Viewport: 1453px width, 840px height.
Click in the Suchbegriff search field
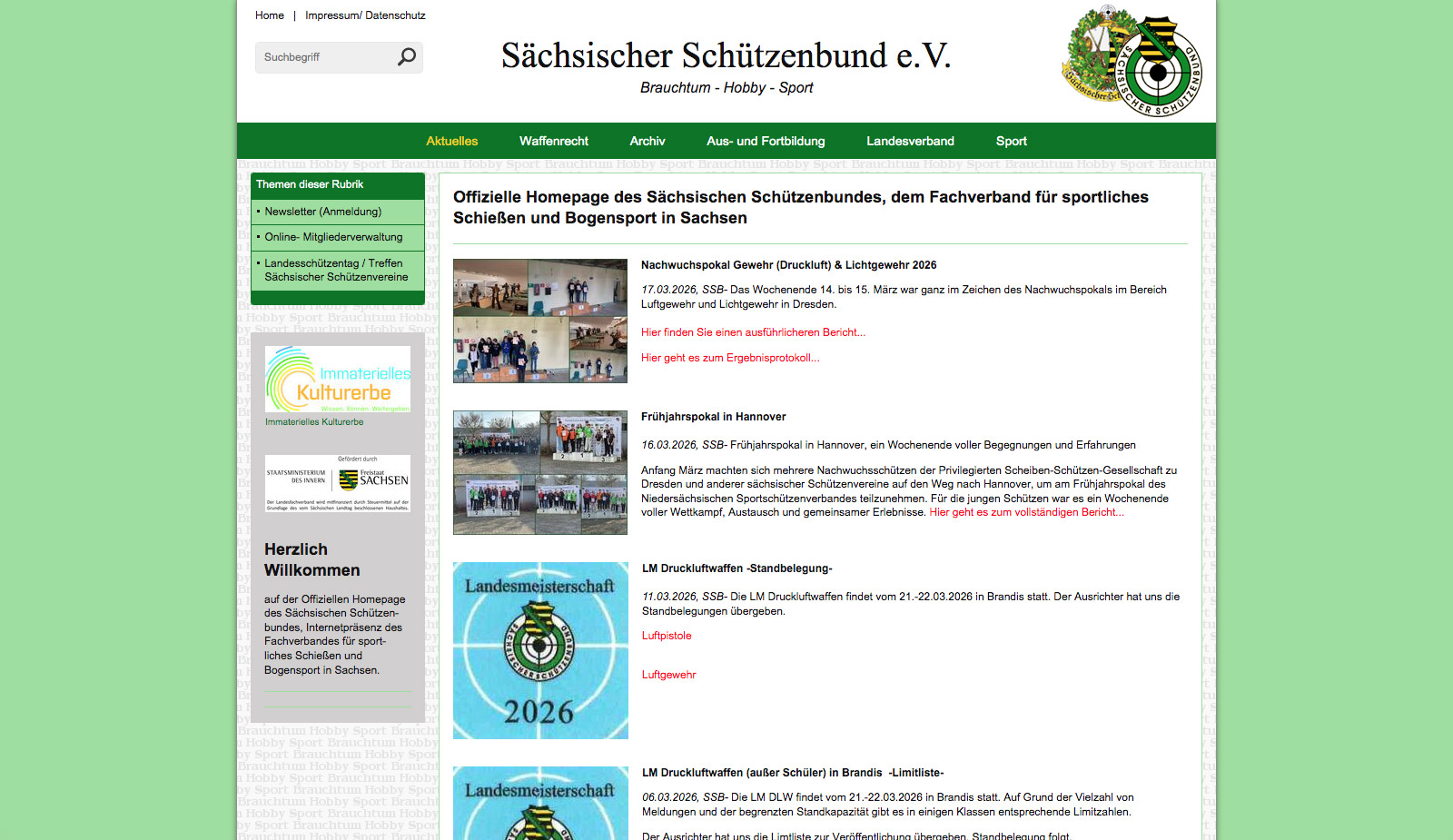(x=325, y=57)
